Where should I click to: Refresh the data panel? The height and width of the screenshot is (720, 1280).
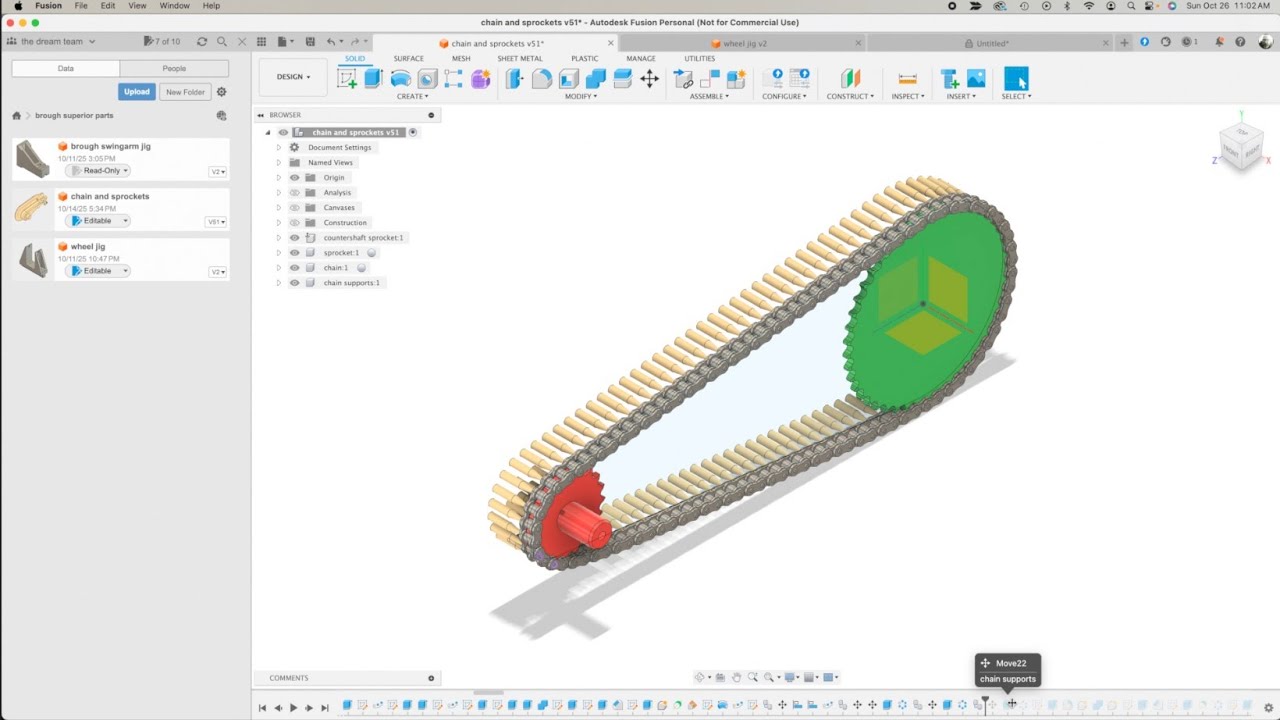pyautogui.click(x=202, y=42)
